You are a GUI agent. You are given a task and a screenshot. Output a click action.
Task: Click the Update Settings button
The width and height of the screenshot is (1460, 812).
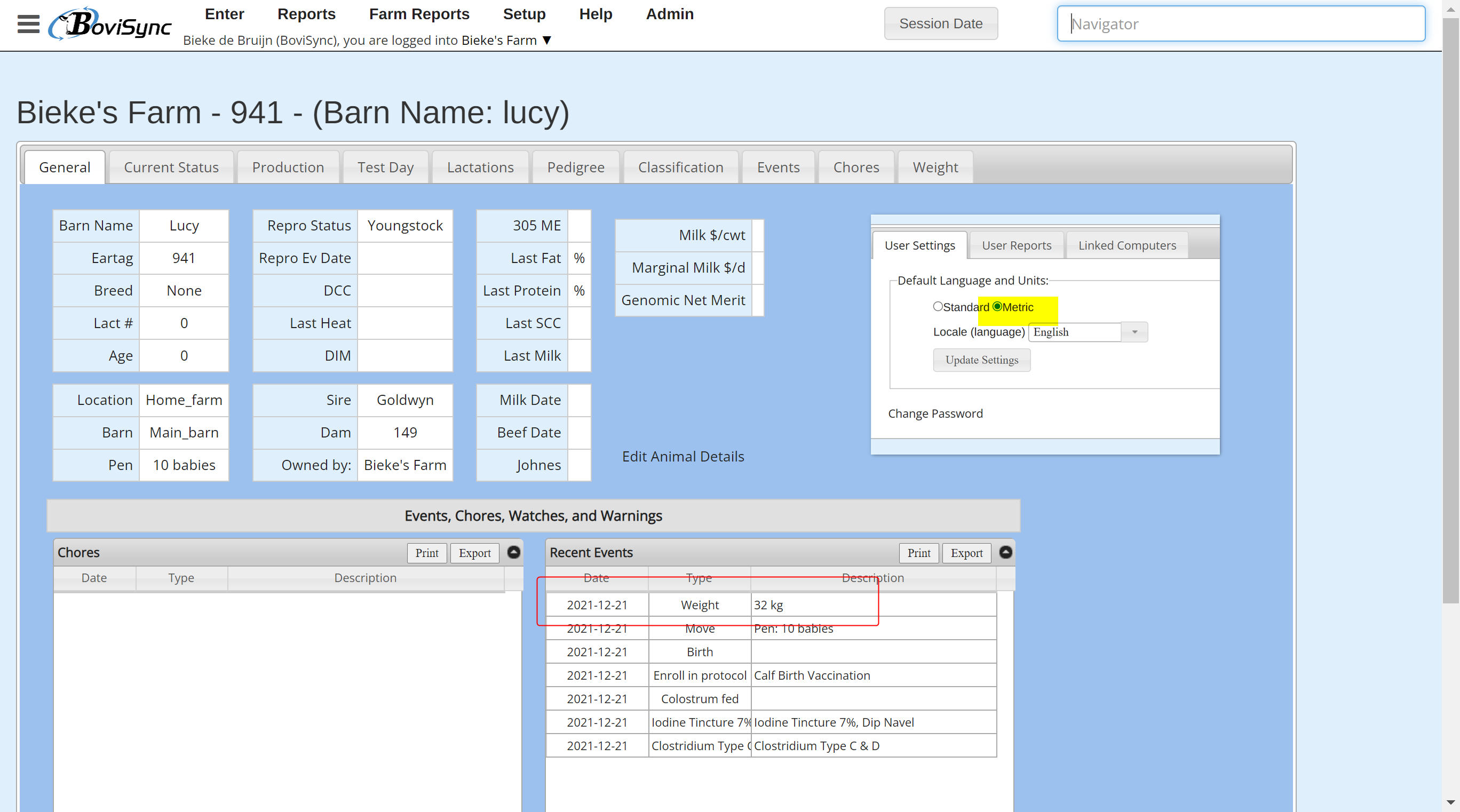point(982,361)
